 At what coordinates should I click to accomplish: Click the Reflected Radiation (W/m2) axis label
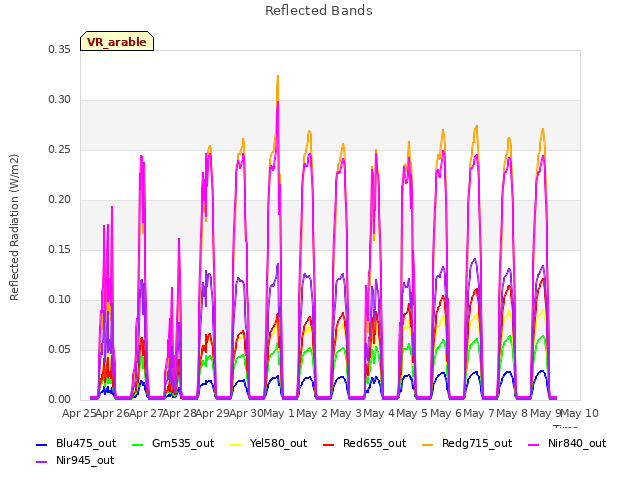14,227
